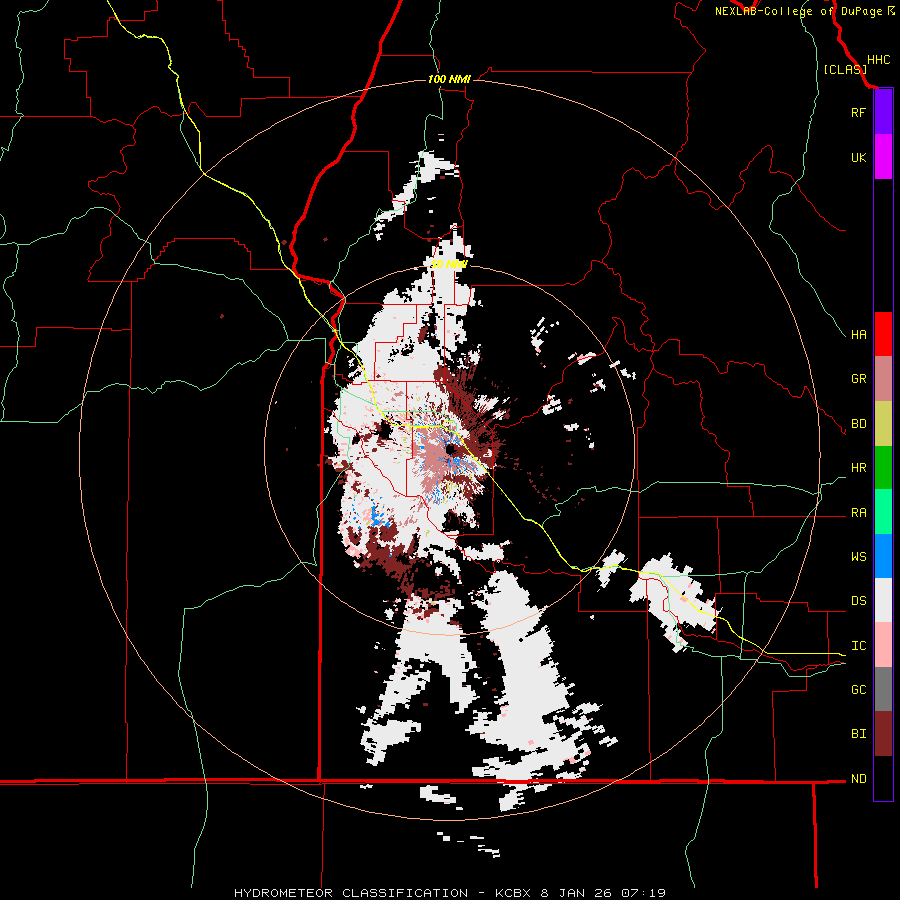Screen dimensions: 900x900
Task: Click the UK legend label
Action: [858, 157]
